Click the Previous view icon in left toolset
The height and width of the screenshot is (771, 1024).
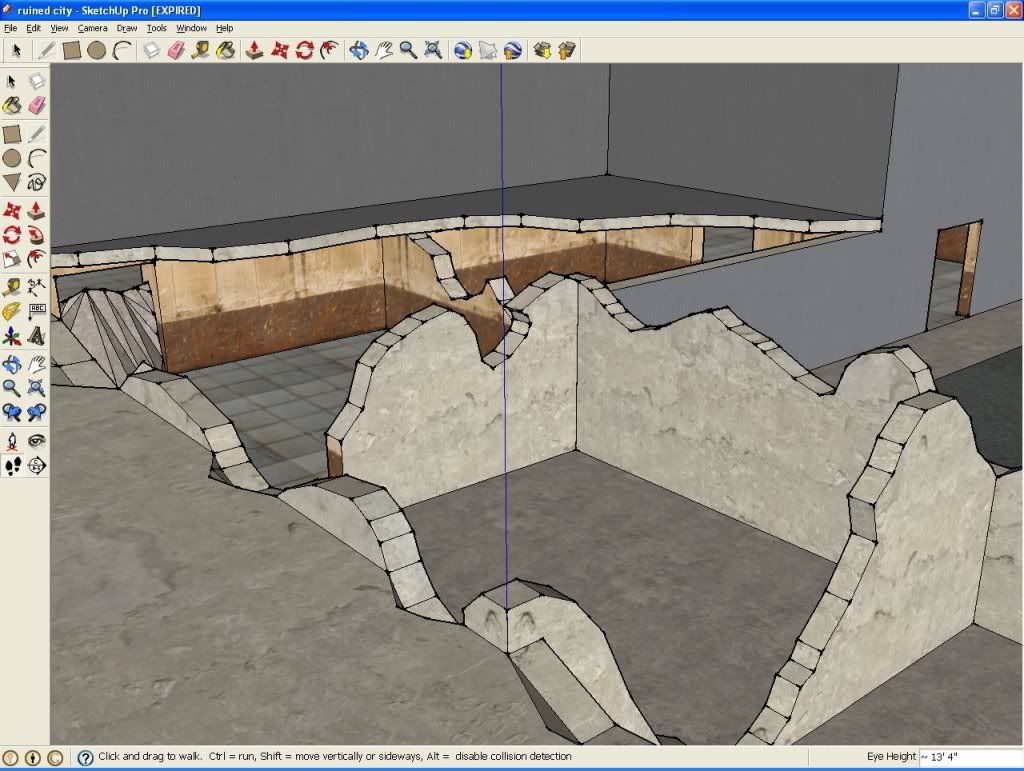[12, 413]
